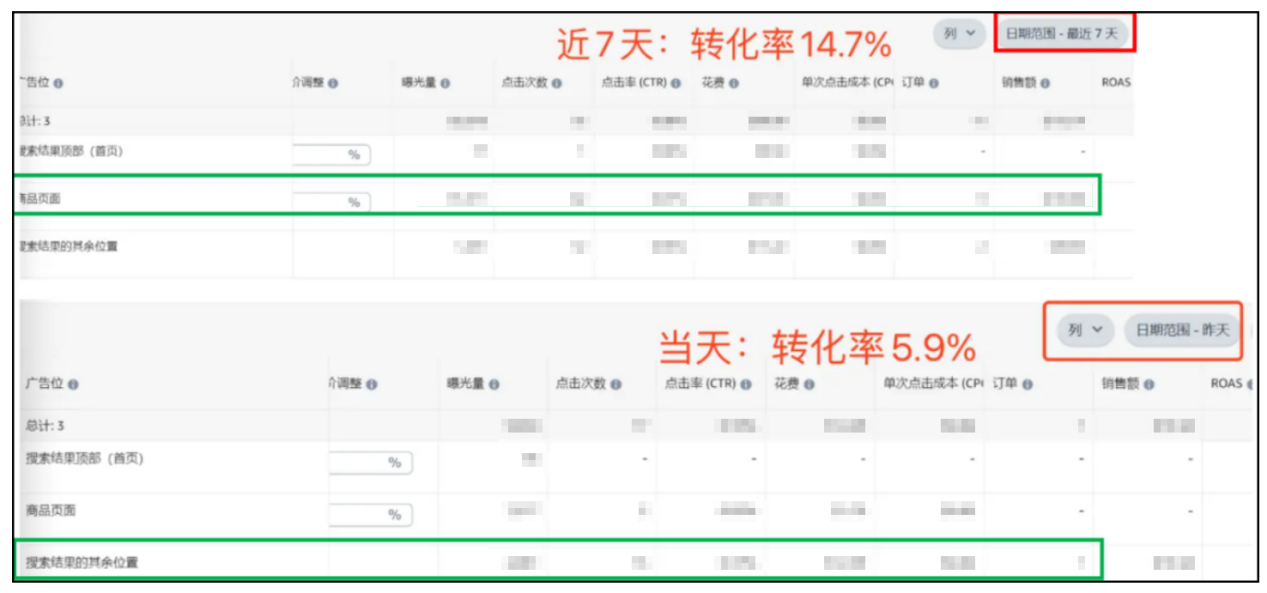This screenshot has width=1267, height=593.
Task: Click info icon beside 价调整 in yesterday table
Action: pos(372,384)
